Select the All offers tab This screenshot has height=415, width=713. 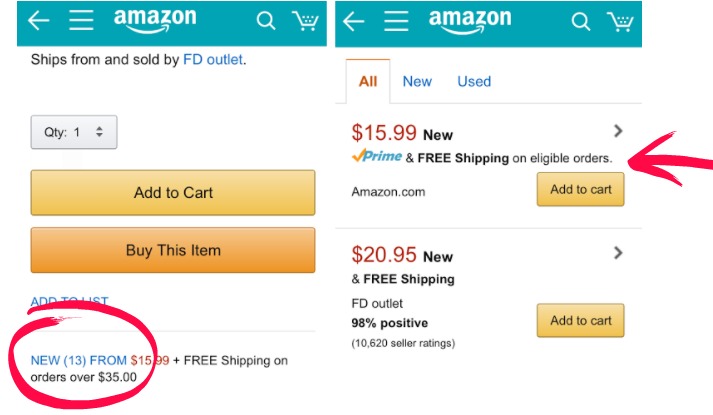(x=368, y=82)
